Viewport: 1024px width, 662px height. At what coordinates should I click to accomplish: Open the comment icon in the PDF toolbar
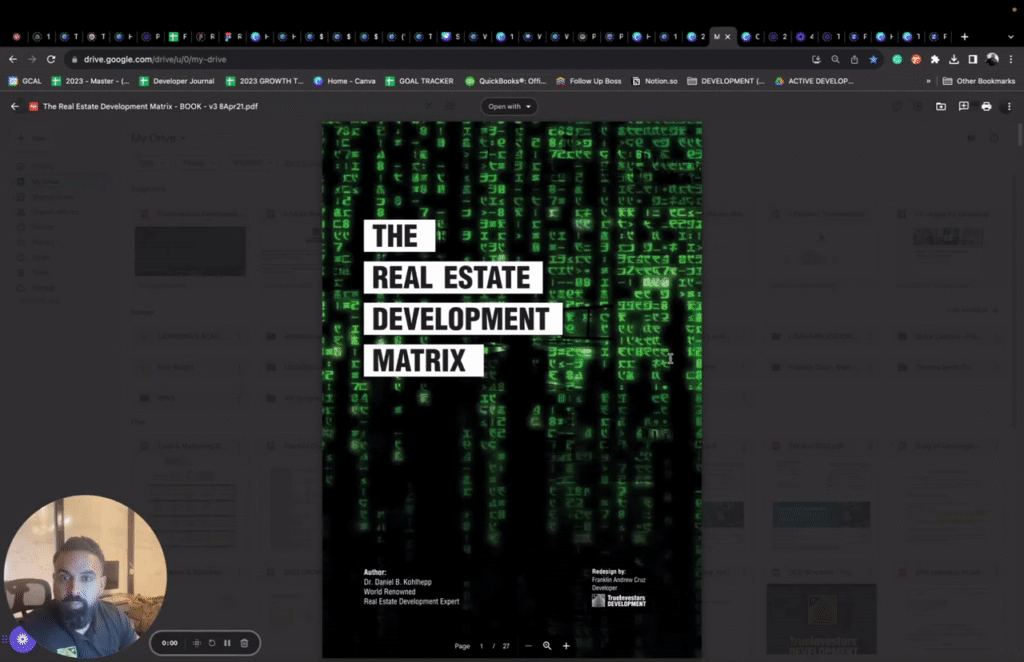964,107
